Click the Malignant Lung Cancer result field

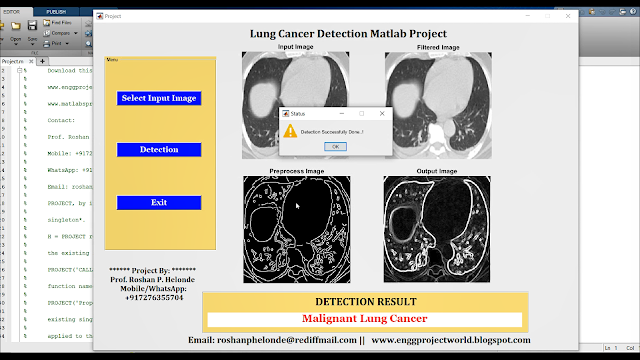click(364, 319)
